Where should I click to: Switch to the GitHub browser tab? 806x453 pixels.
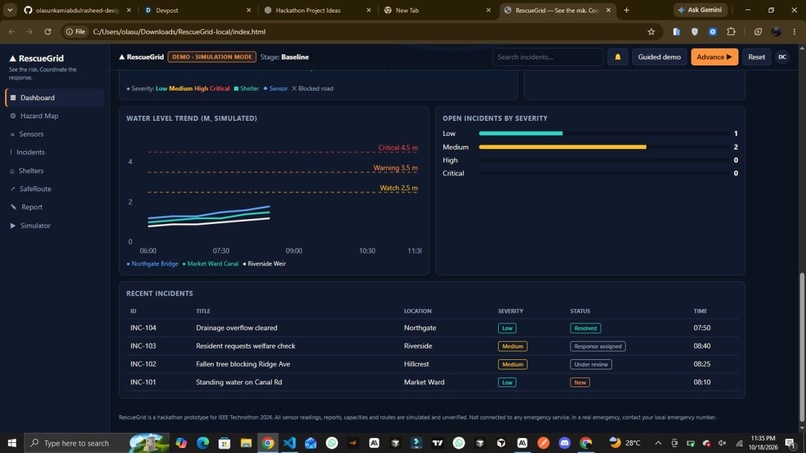coord(78,10)
